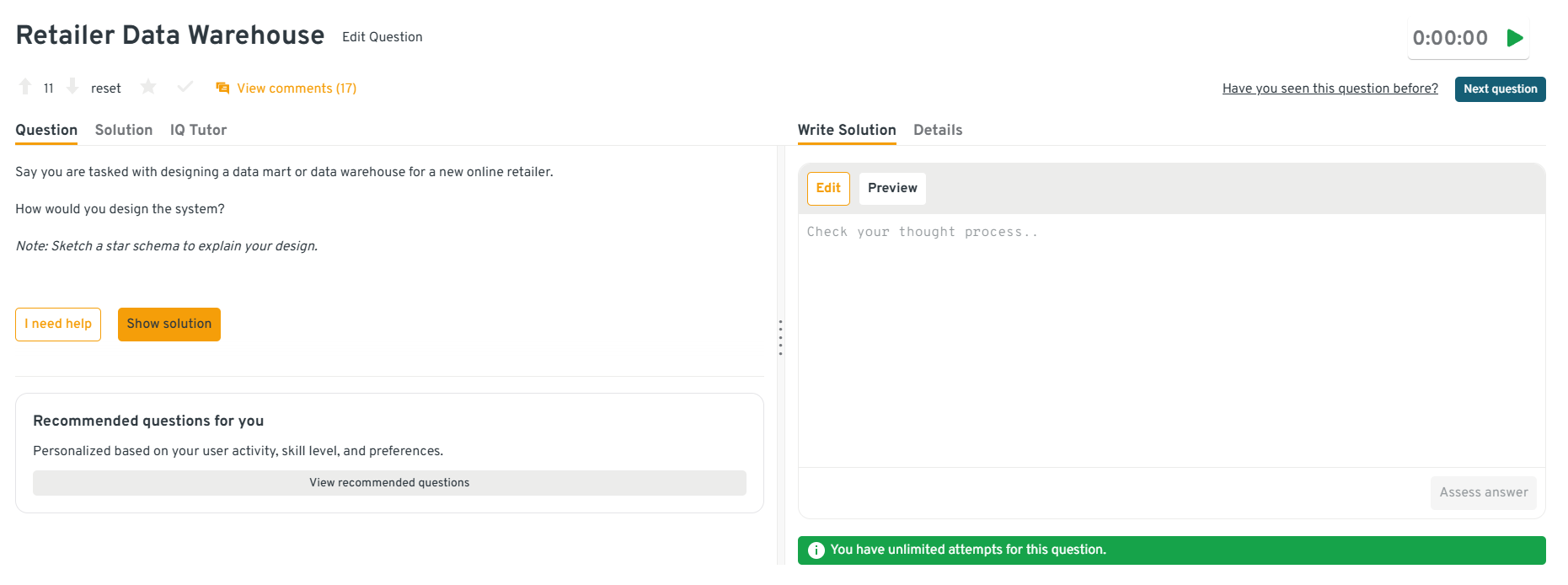Image resolution: width=1568 pixels, height=585 pixels.
Task: Expand View recommended questions
Action: (x=389, y=483)
